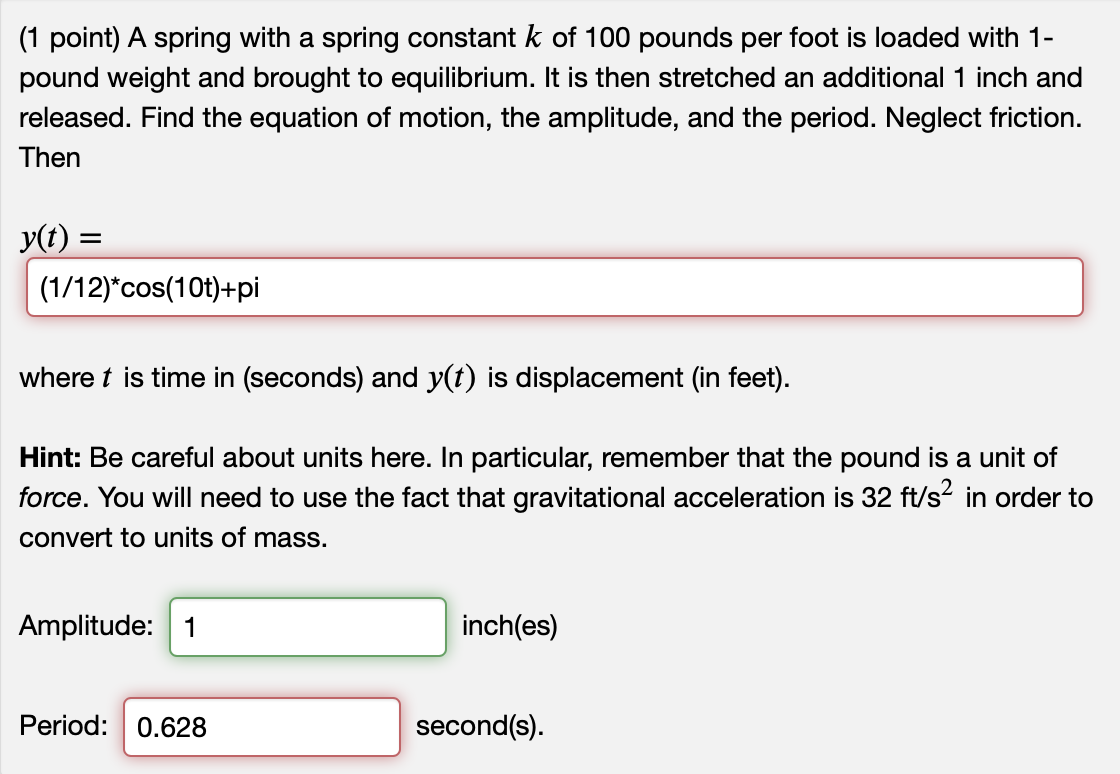This screenshot has width=1120, height=774.
Task: Click the y(t) answer input field
Action: pyautogui.click(x=554, y=287)
